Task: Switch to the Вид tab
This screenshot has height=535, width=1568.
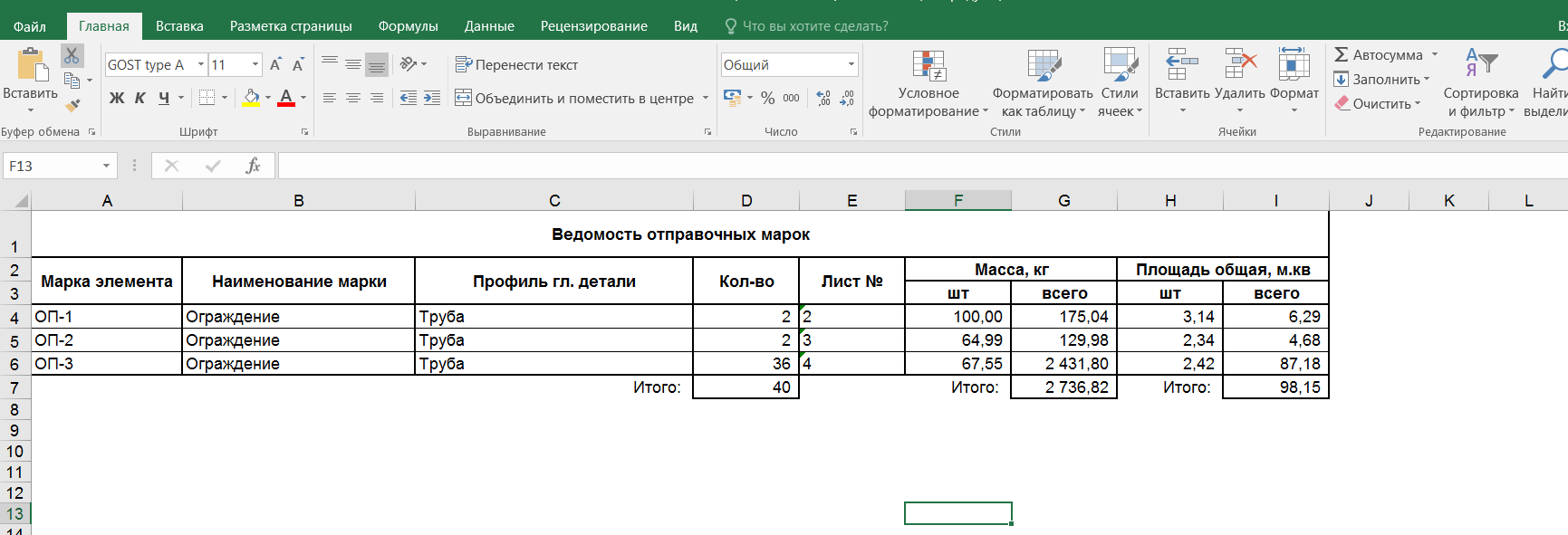Action: point(686,26)
